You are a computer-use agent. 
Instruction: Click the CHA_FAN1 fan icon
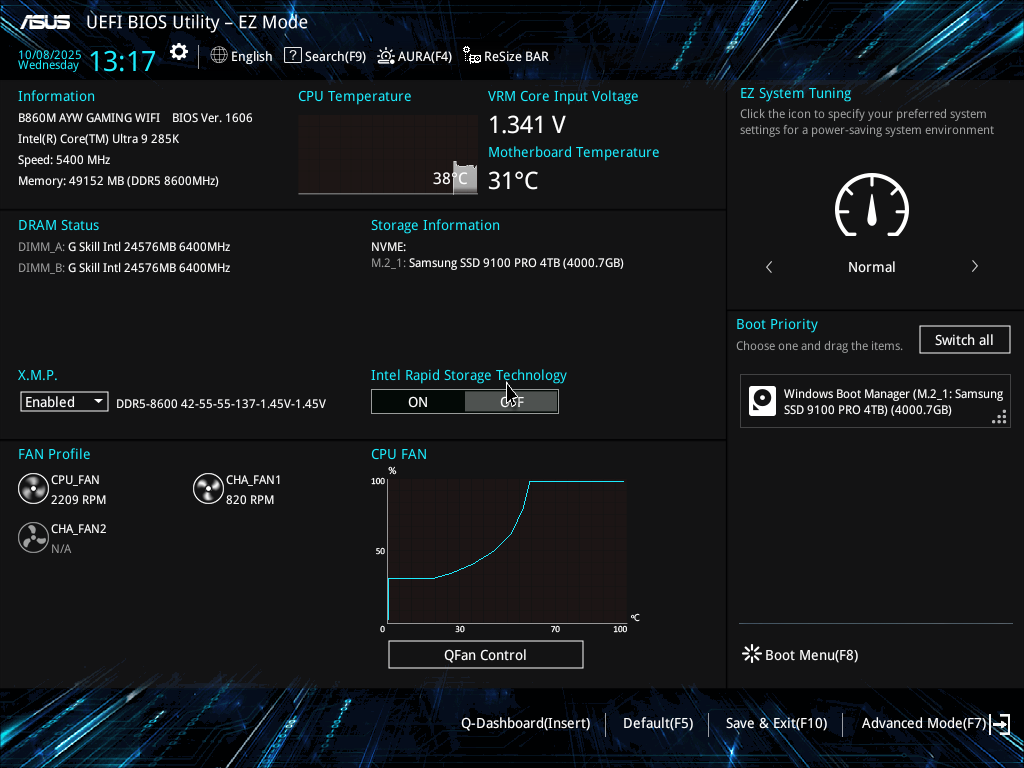click(208, 488)
